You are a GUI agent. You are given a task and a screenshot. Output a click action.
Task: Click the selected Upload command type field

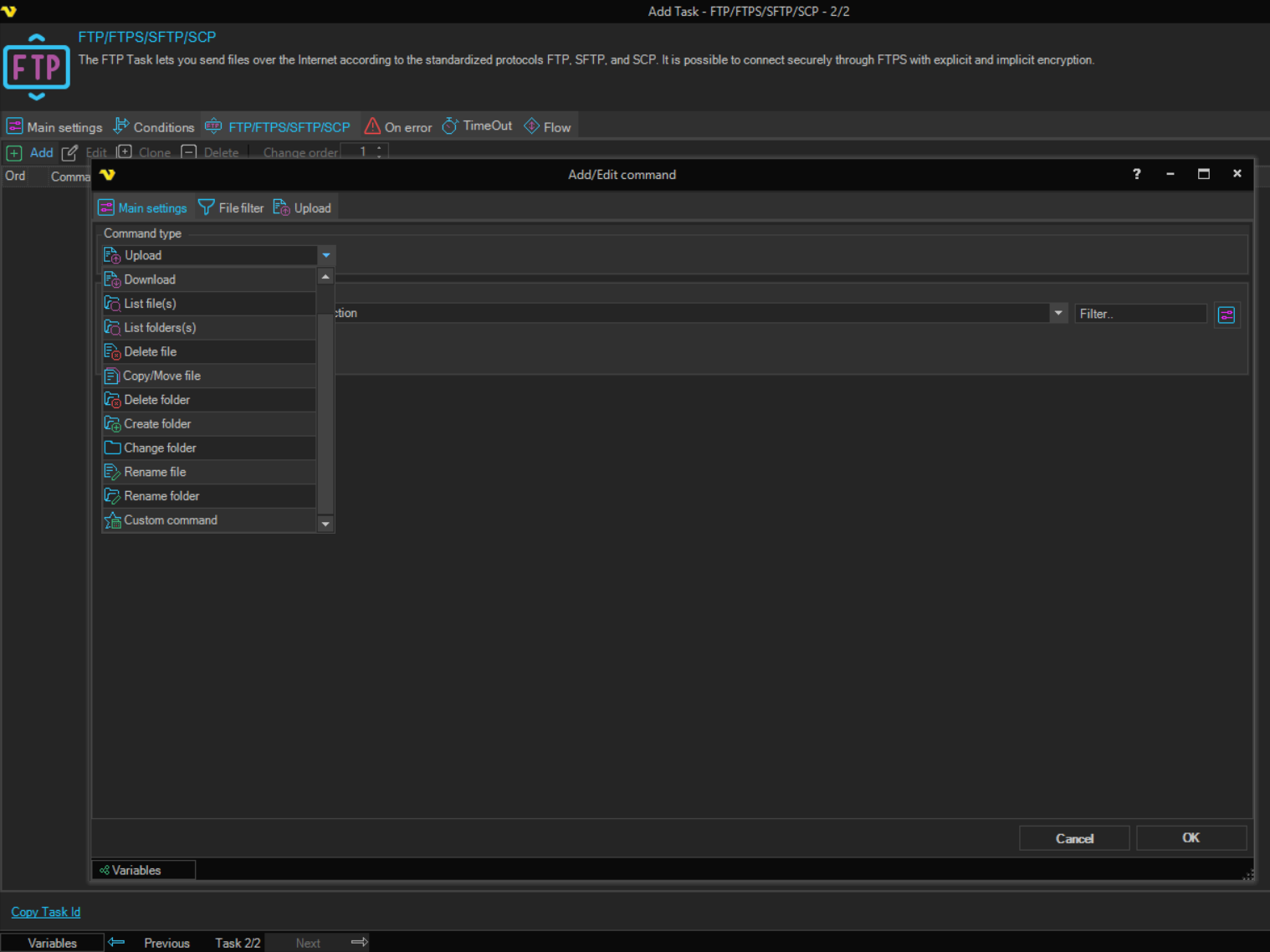tap(209, 255)
